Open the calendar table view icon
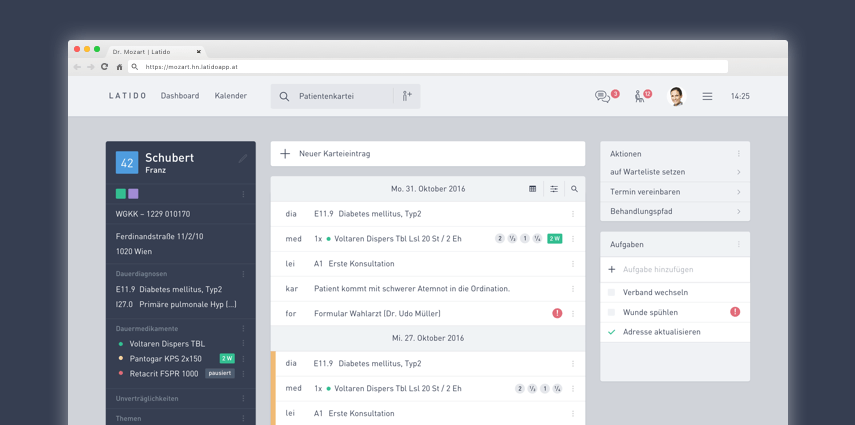Screen dimensions: 855x425 coord(532,189)
